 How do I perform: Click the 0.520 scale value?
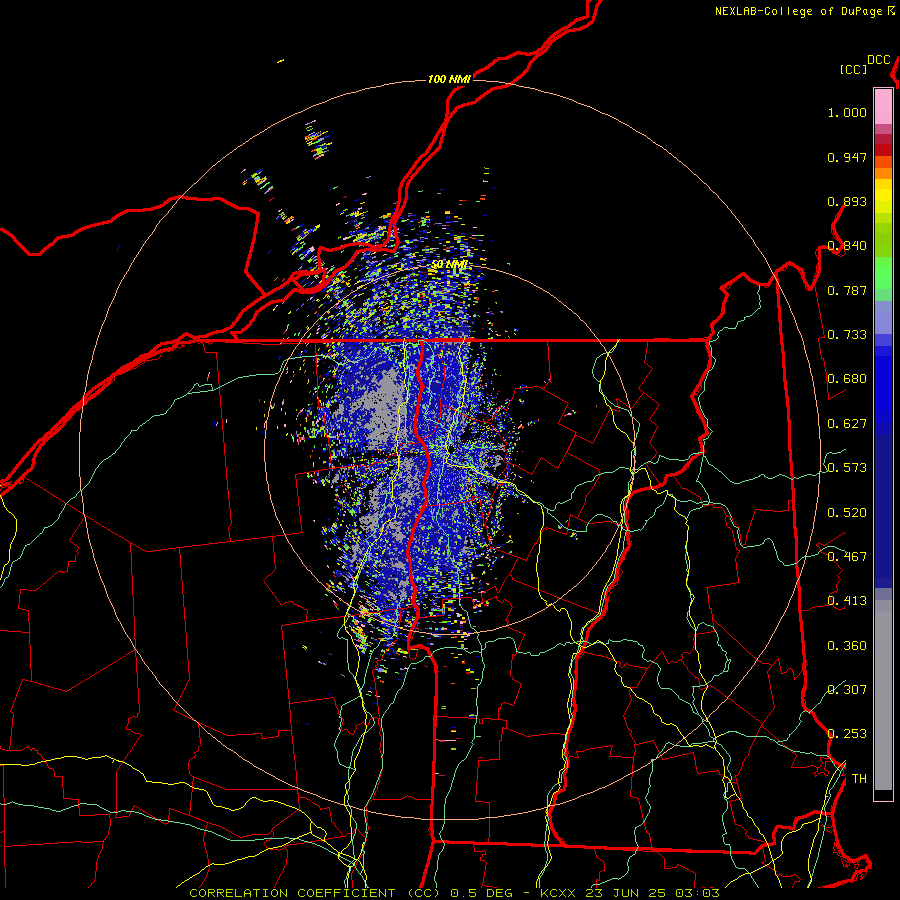tap(847, 513)
